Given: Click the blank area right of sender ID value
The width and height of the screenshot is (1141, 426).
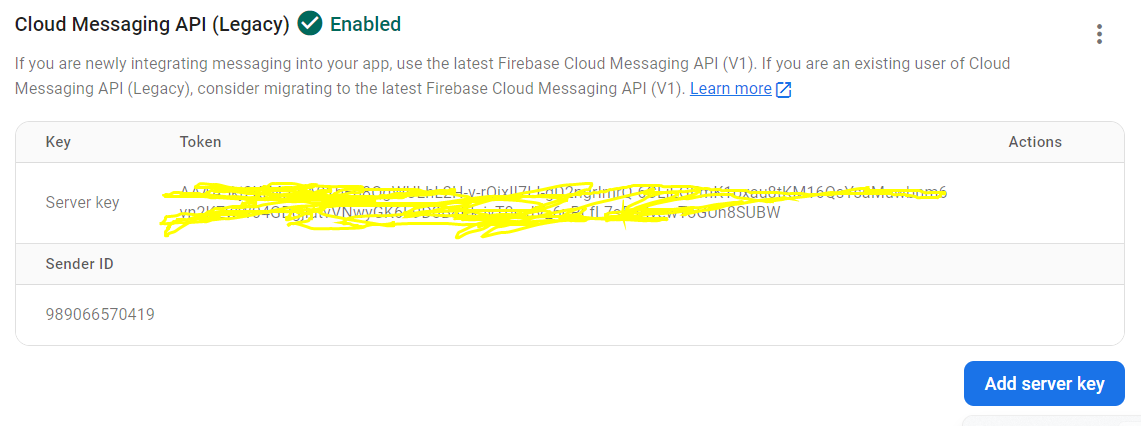Looking at the screenshot, I should point(640,315).
